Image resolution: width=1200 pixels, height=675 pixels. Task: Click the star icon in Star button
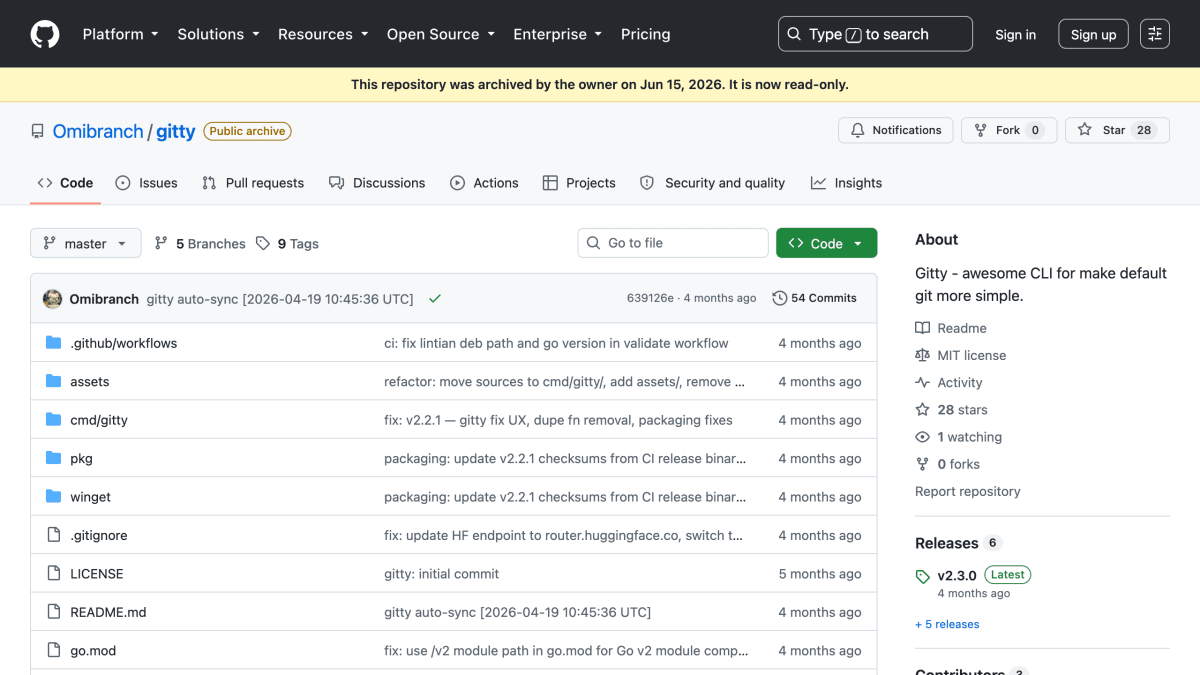click(1085, 130)
